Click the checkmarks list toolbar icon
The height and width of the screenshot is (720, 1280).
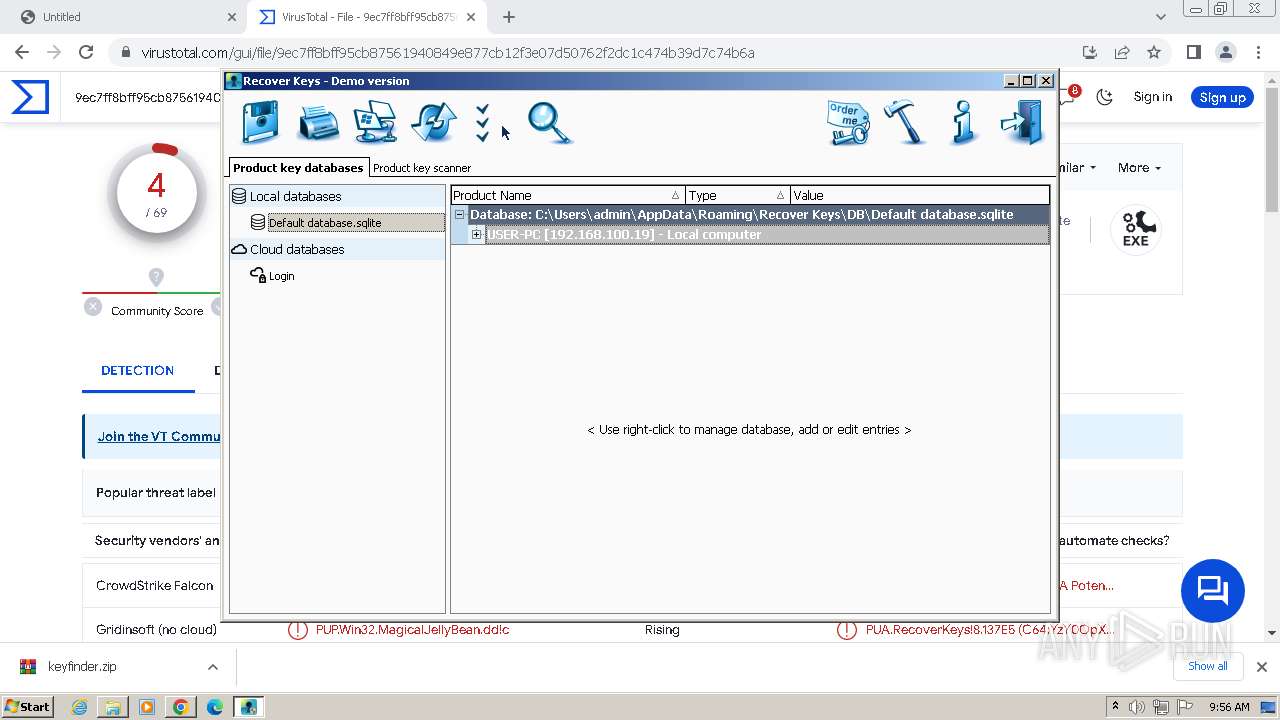point(483,123)
